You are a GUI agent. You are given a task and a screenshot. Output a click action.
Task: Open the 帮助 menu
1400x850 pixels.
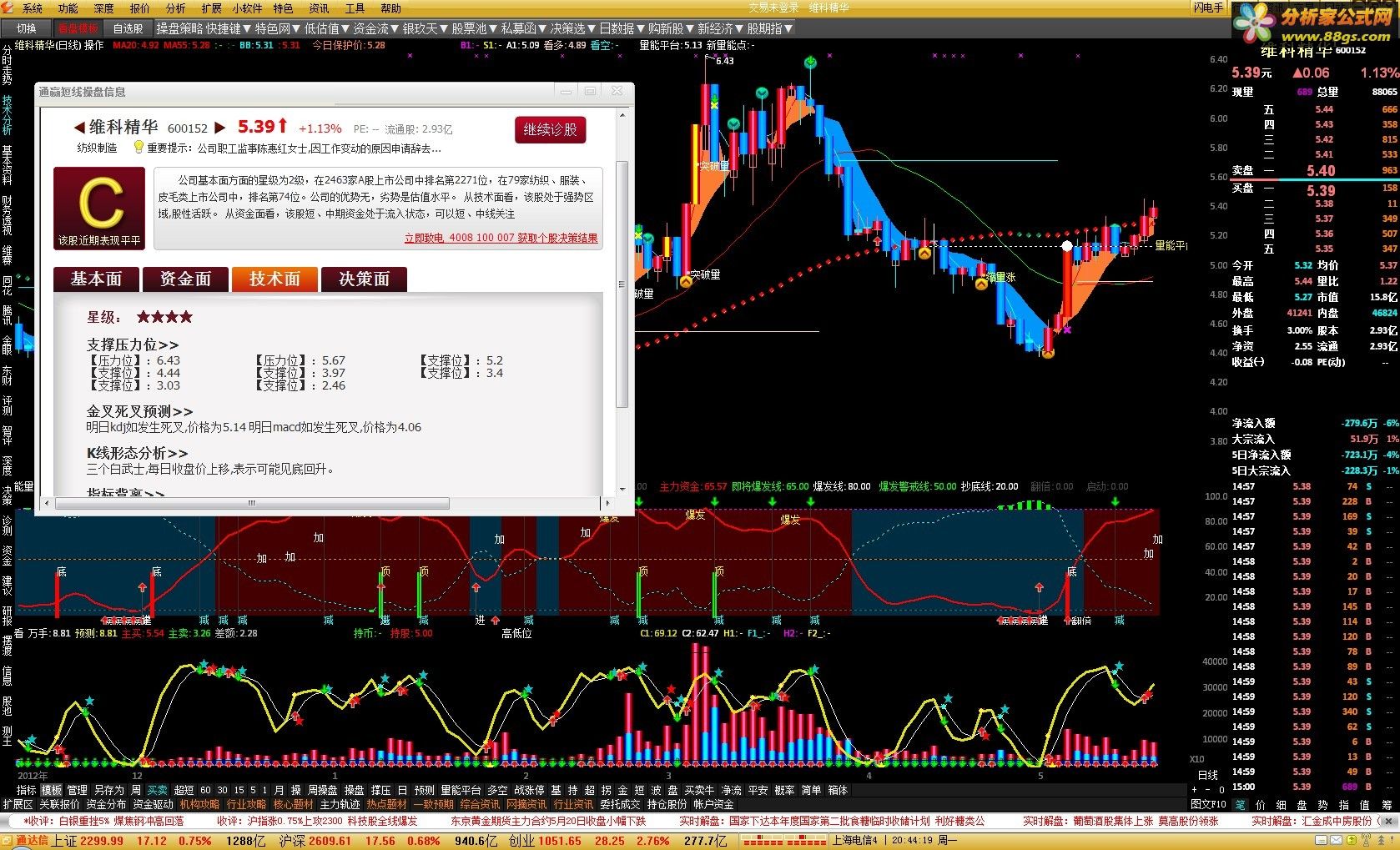[x=390, y=8]
